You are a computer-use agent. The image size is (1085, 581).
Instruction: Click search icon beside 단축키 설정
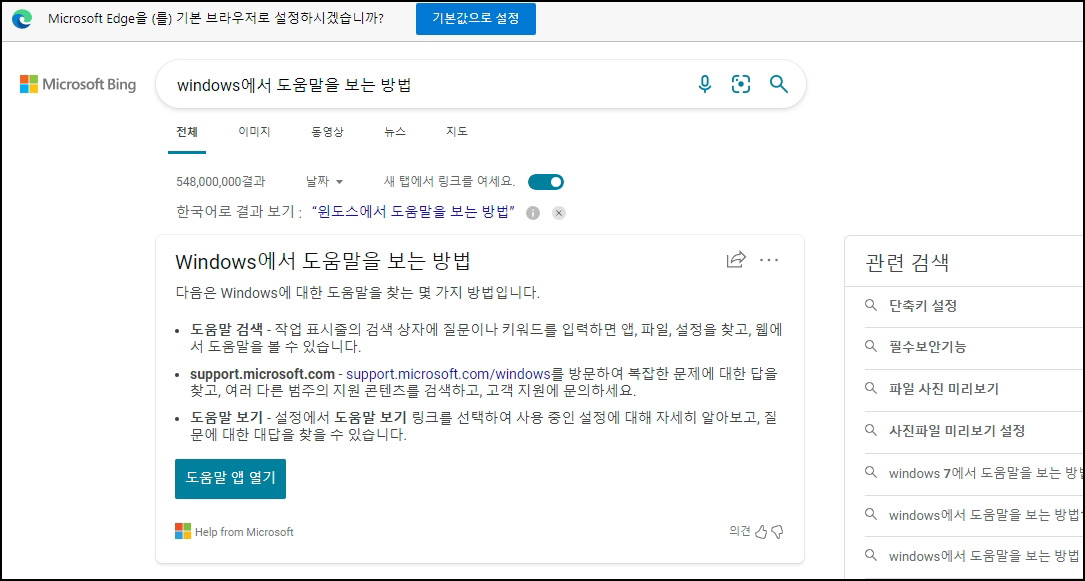871,305
